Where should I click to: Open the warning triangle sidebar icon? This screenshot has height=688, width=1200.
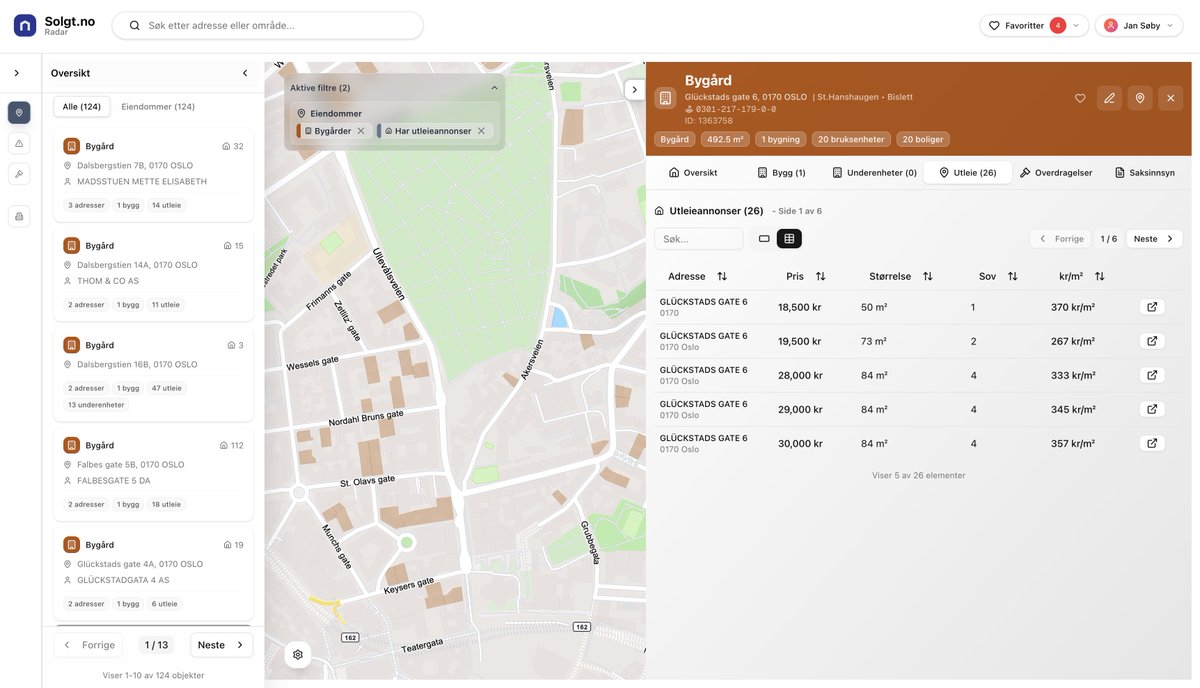tap(19, 144)
